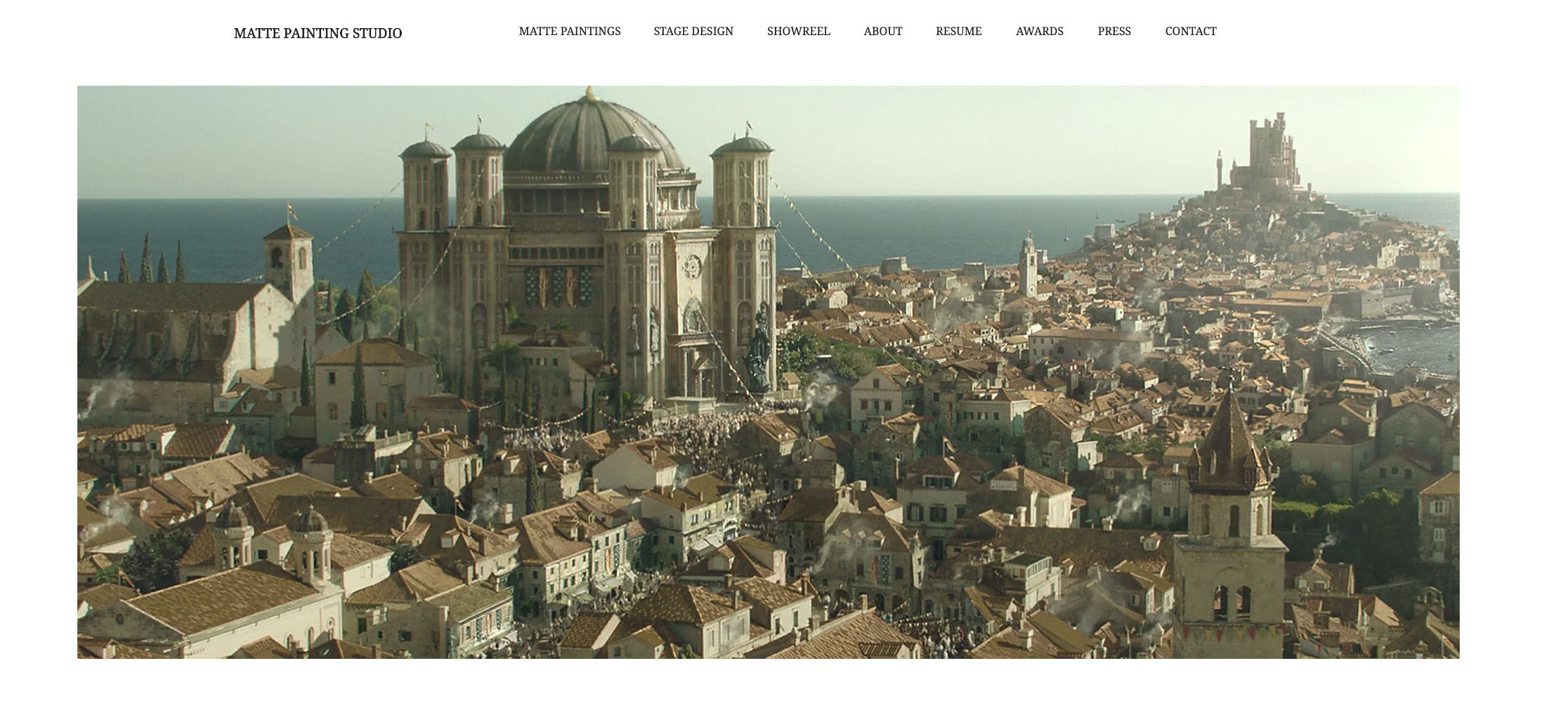Open the RESUME page

point(958,31)
